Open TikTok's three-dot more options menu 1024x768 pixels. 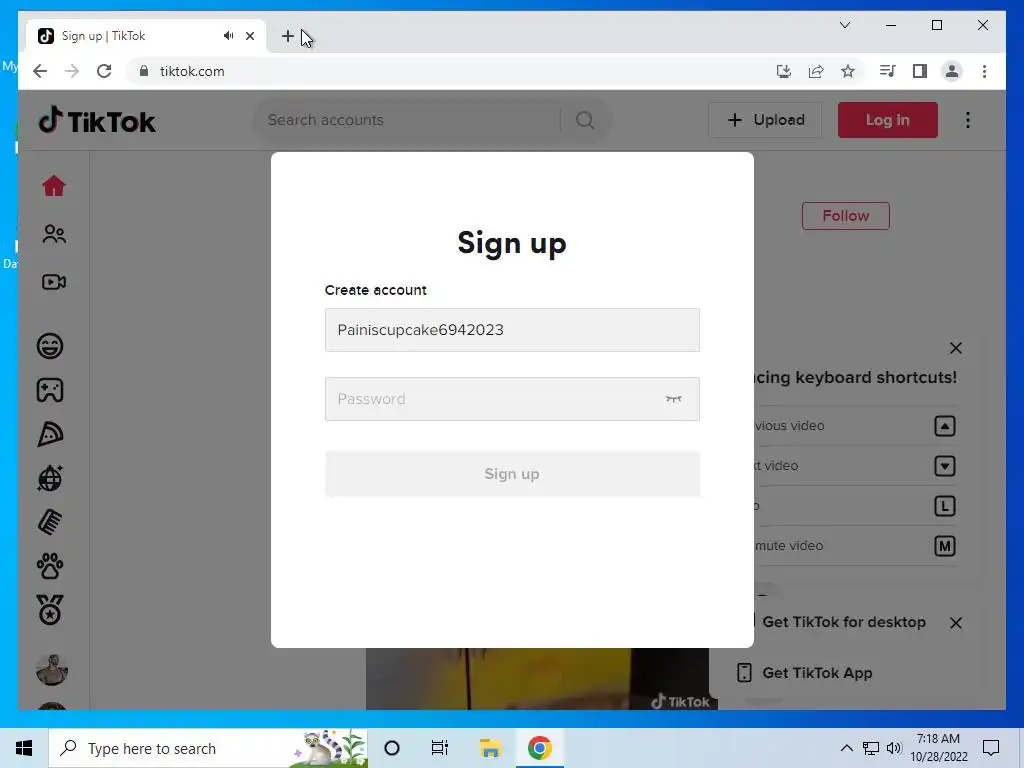pyautogui.click(x=968, y=120)
